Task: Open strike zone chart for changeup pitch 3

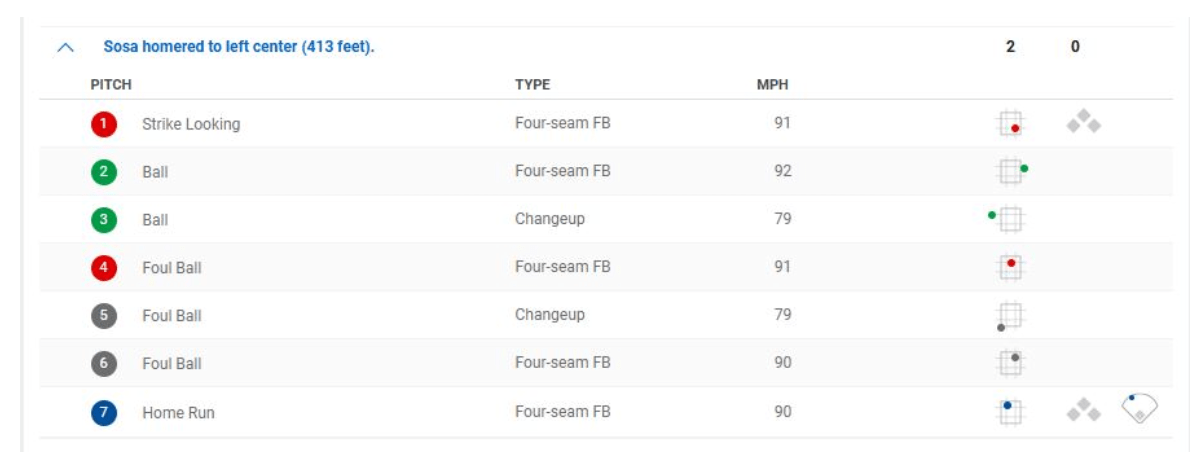Action: (1010, 219)
